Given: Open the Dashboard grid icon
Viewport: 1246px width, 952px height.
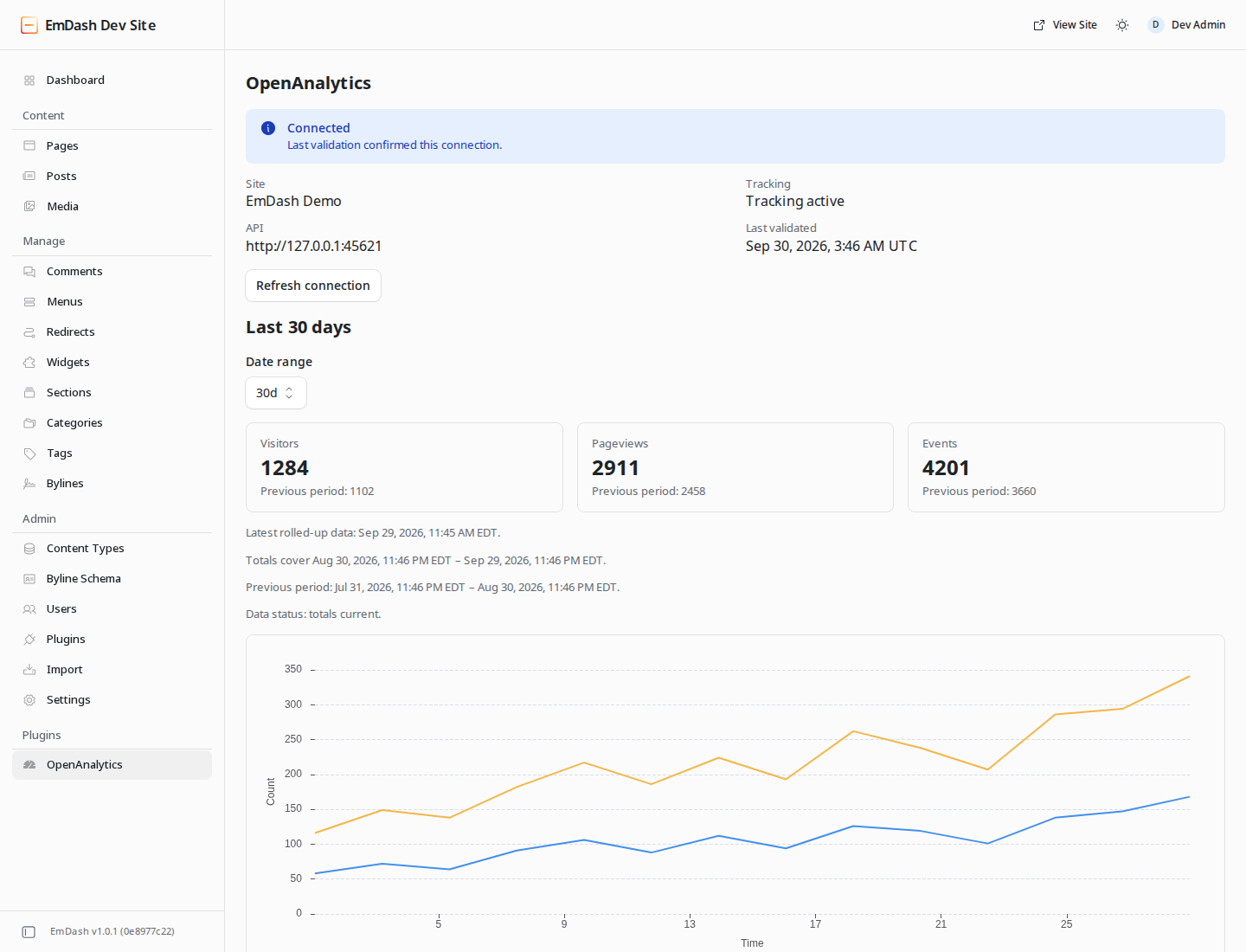Looking at the screenshot, I should (x=29, y=80).
